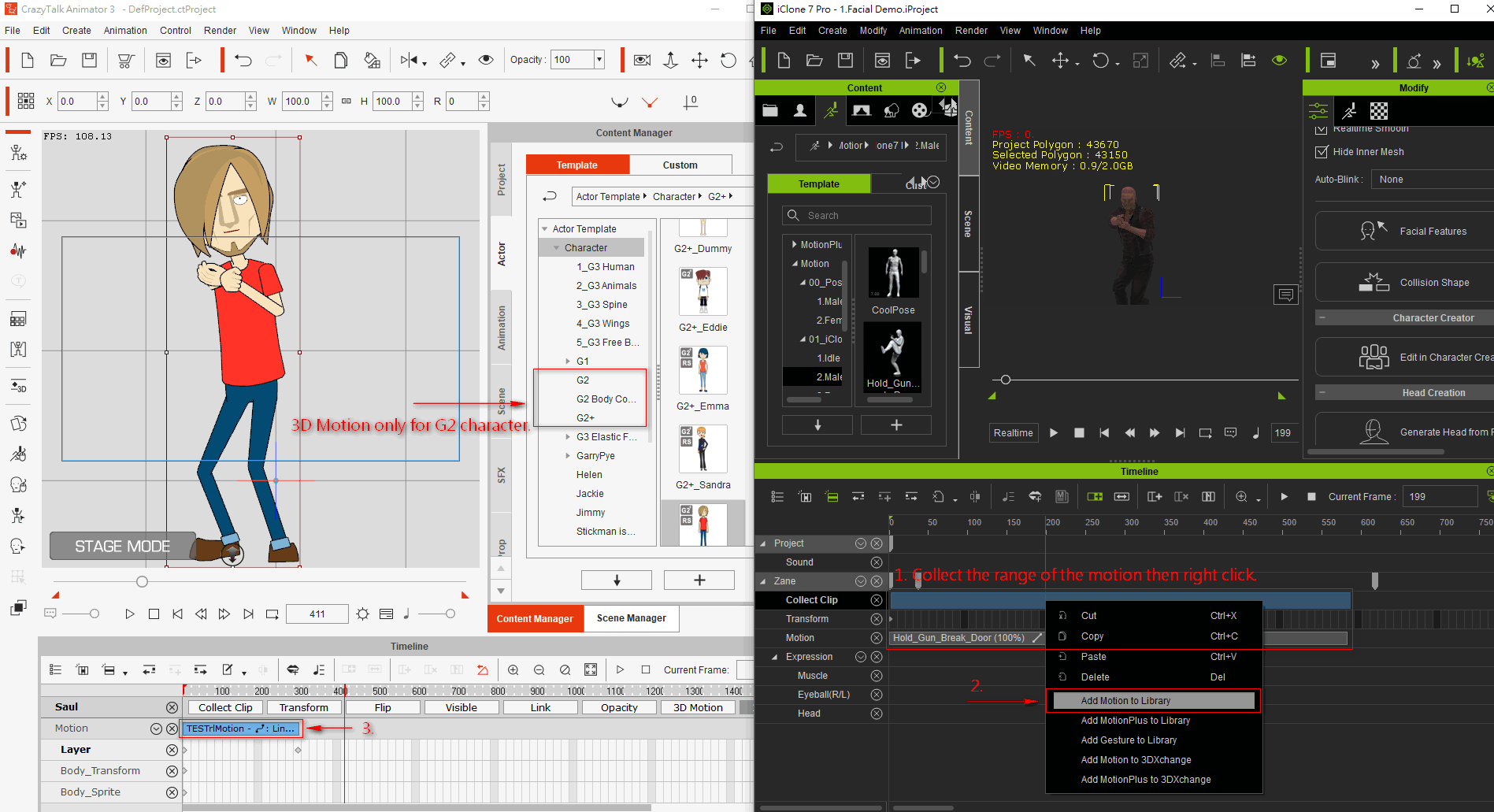Collapse Zane track in iClone timeline

(x=762, y=581)
